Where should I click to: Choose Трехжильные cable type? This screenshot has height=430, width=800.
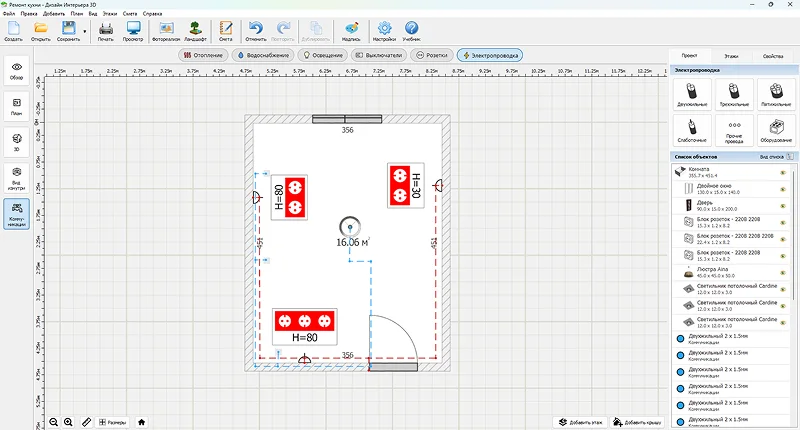tap(734, 94)
